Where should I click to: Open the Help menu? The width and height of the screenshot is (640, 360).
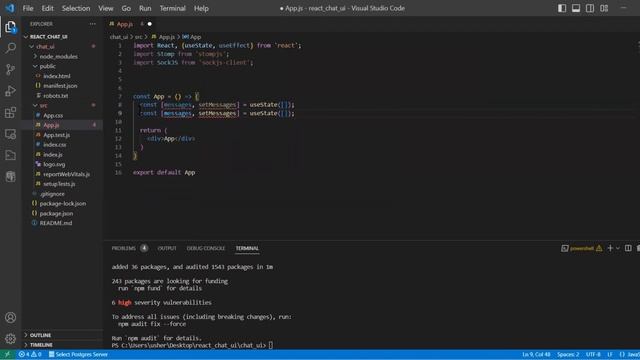tap(201, 8)
